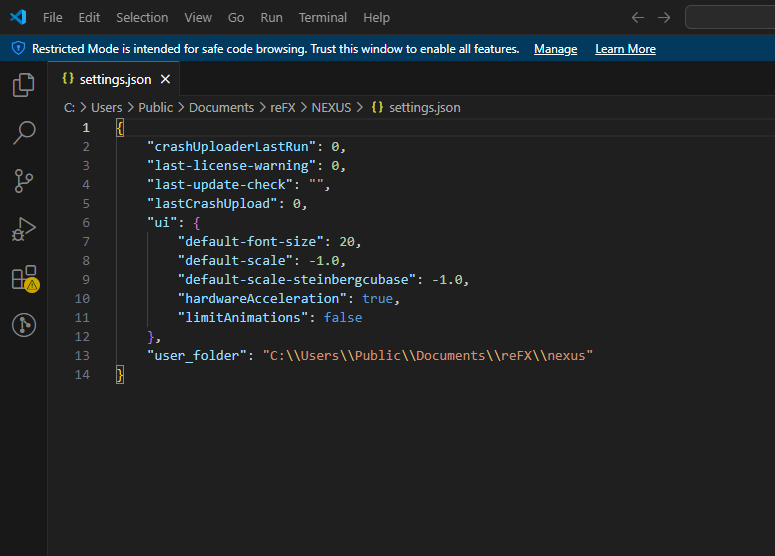This screenshot has width=775, height=556.
Task: Click the JSON braces icon in breadcrumb
Action: click(x=377, y=107)
